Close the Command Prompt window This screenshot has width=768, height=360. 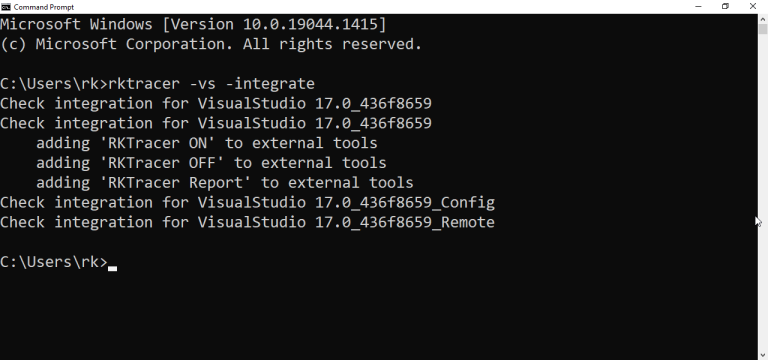tap(753, 6)
